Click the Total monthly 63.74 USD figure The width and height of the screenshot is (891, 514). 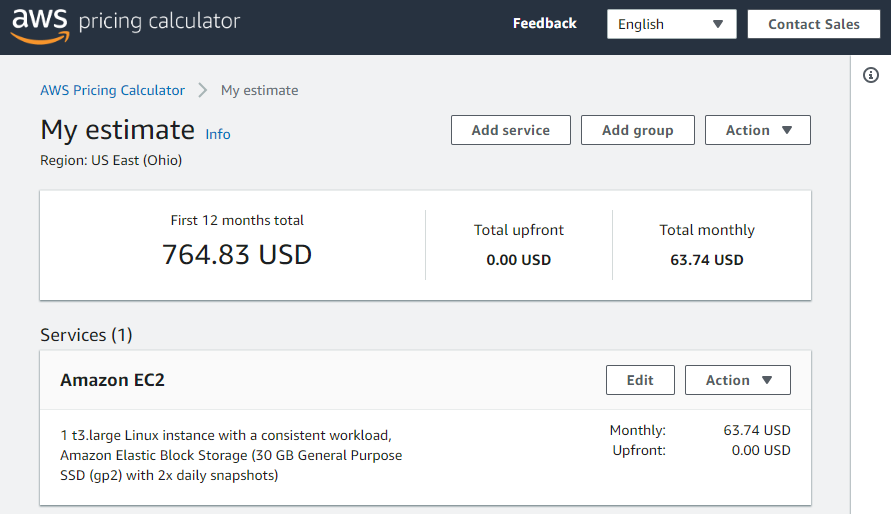click(706, 260)
